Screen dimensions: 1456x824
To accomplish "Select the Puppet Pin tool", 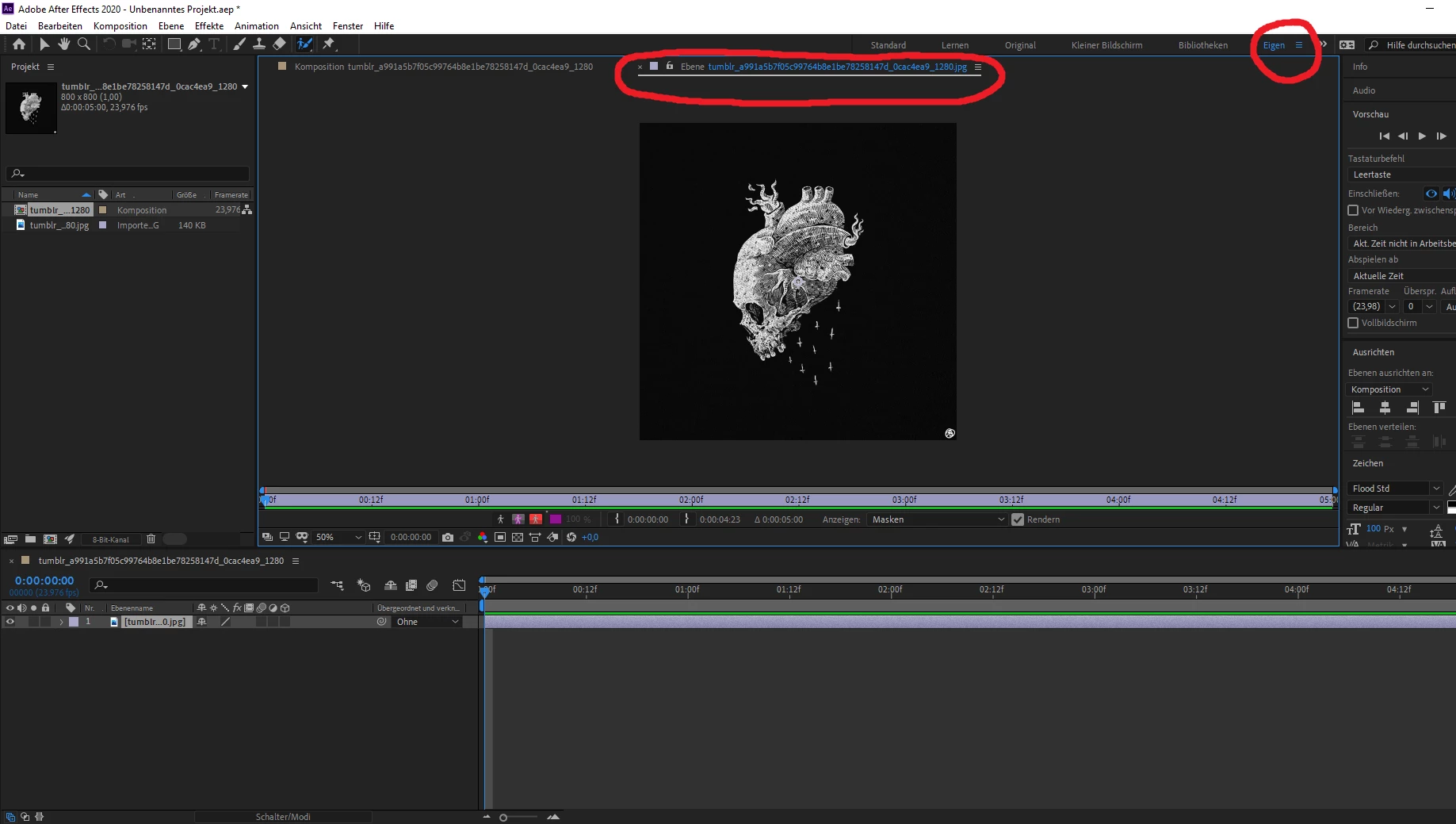I will pos(328,44).
